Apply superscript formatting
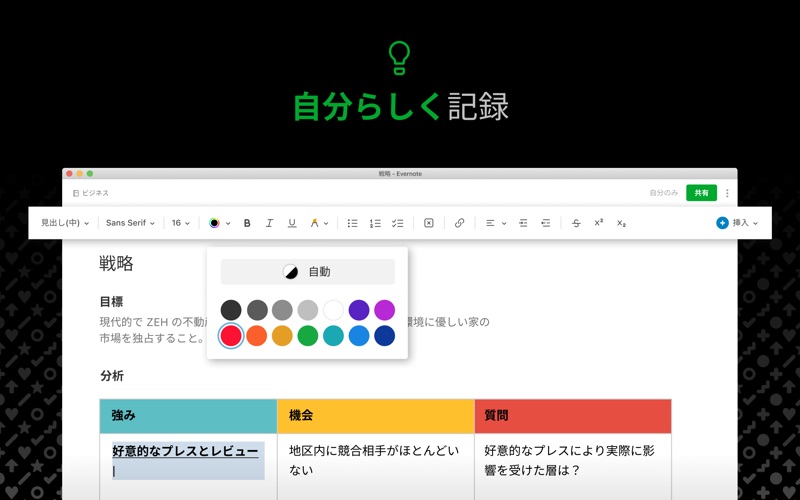Screen dimensions: 800x500 pos(598,223)
